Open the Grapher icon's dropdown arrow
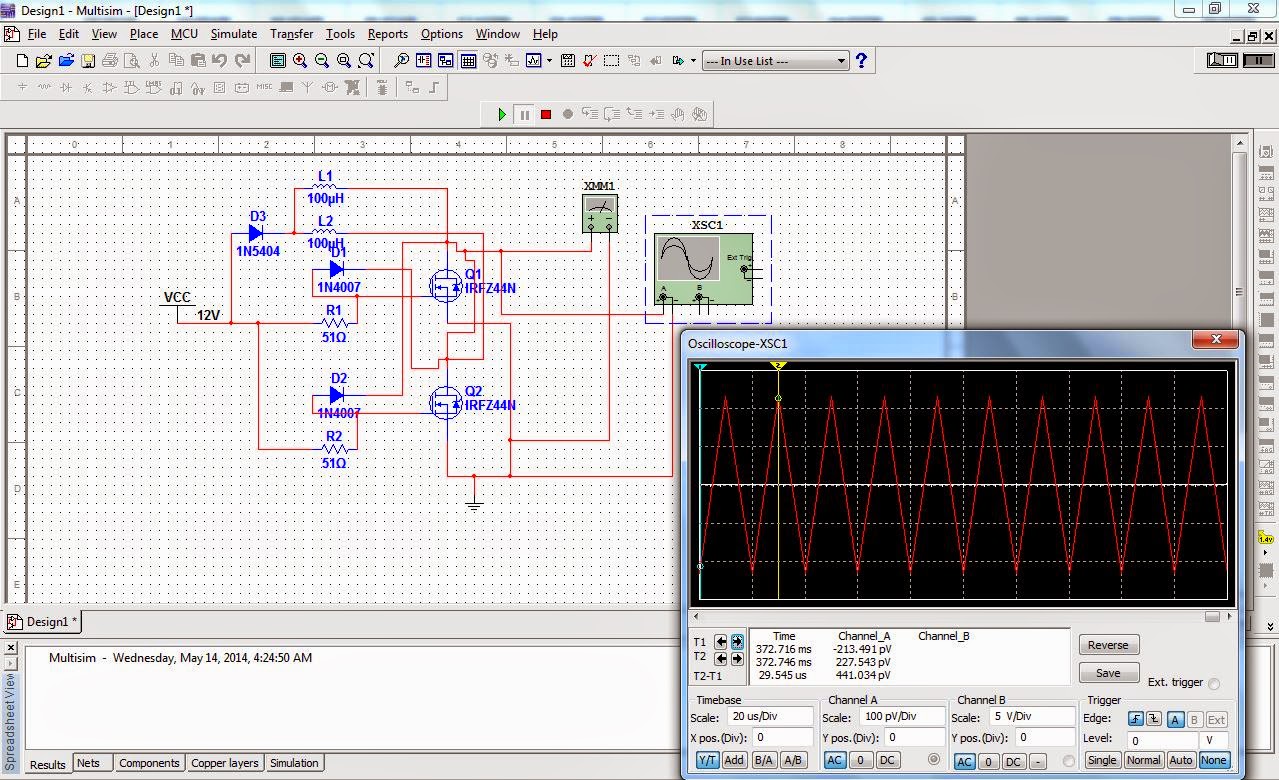Viewport: 1279px width, 780px height. pos(549,61)
